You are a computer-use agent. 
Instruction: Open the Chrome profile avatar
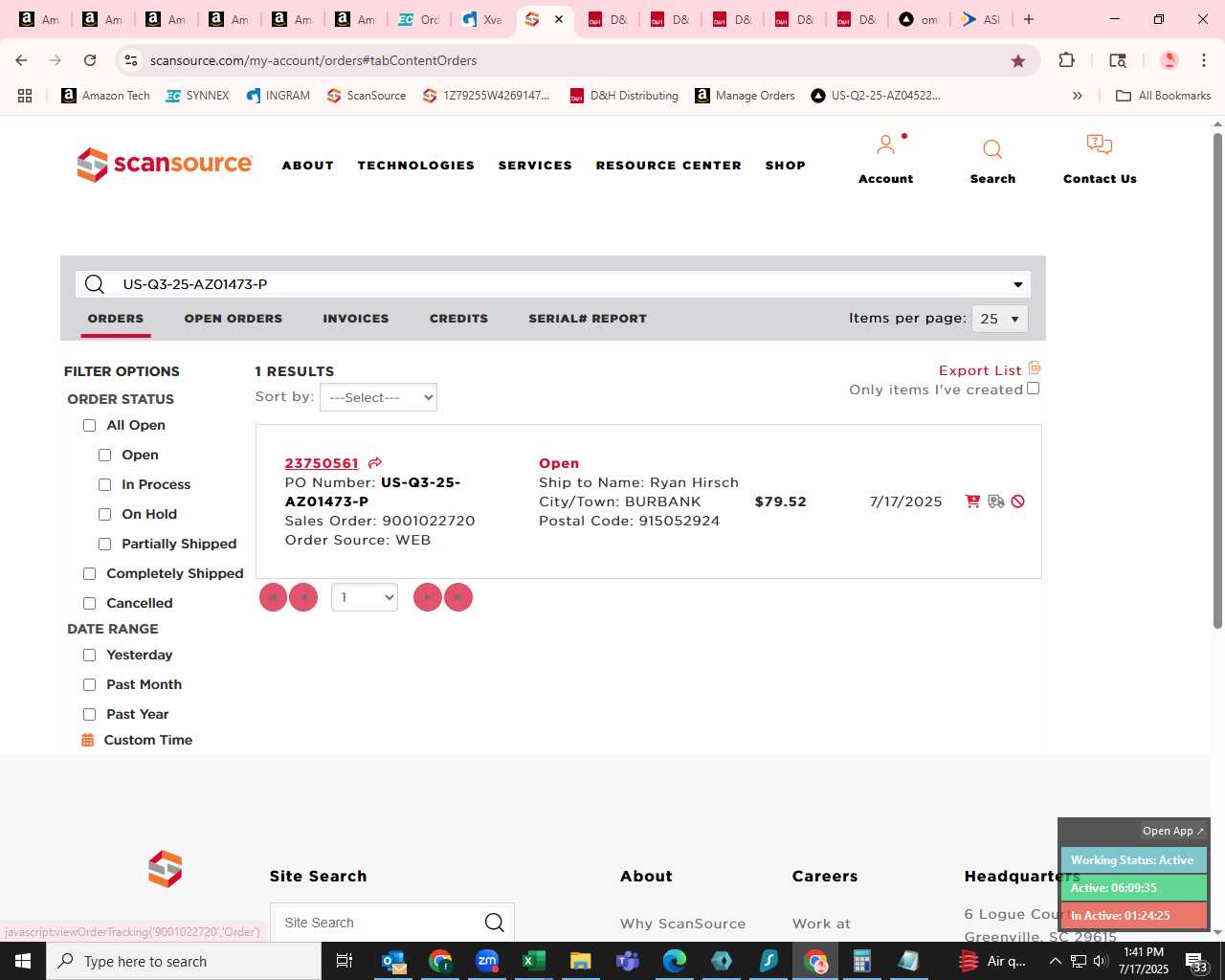1169,60
